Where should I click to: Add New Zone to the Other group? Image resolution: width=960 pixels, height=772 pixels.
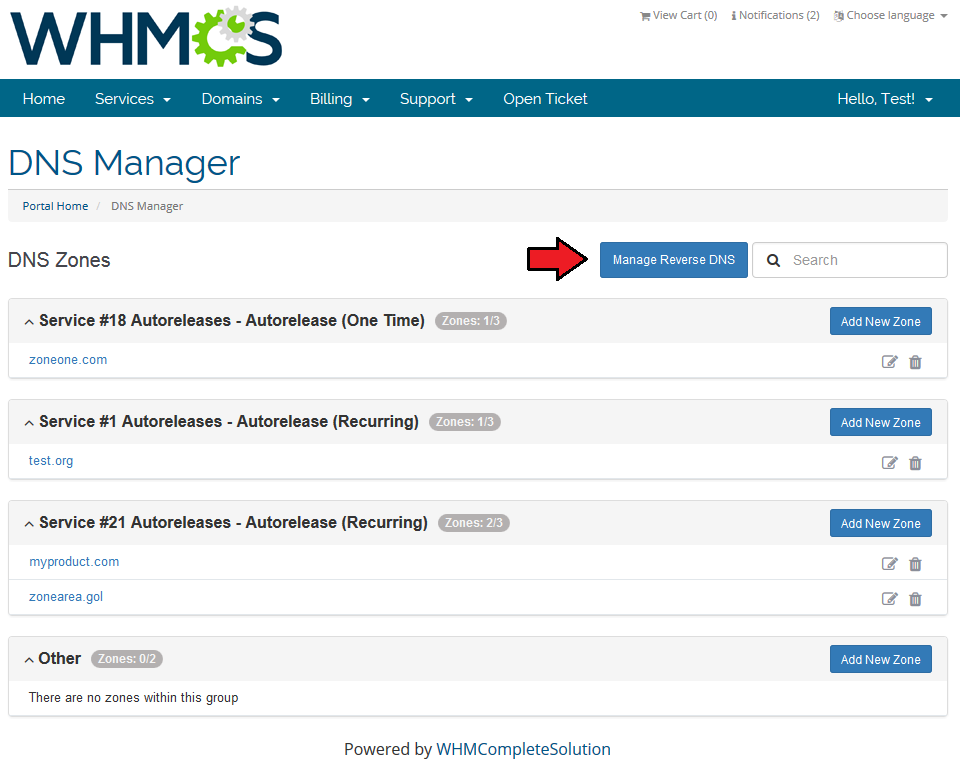click(x=880, y=660)
